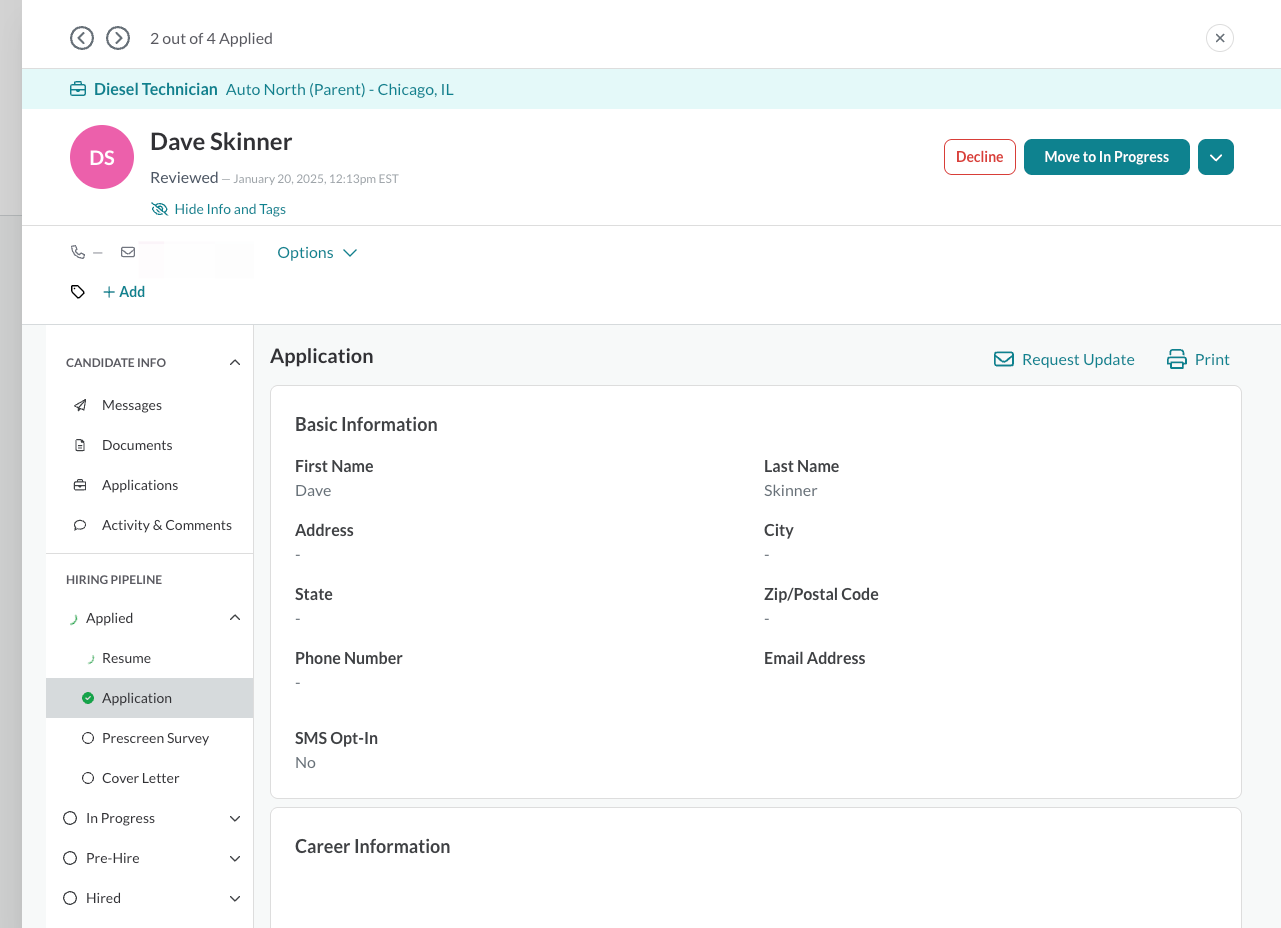Collapse the Candidate Info section
This screenshot has width=1281, height=928.
235,363
